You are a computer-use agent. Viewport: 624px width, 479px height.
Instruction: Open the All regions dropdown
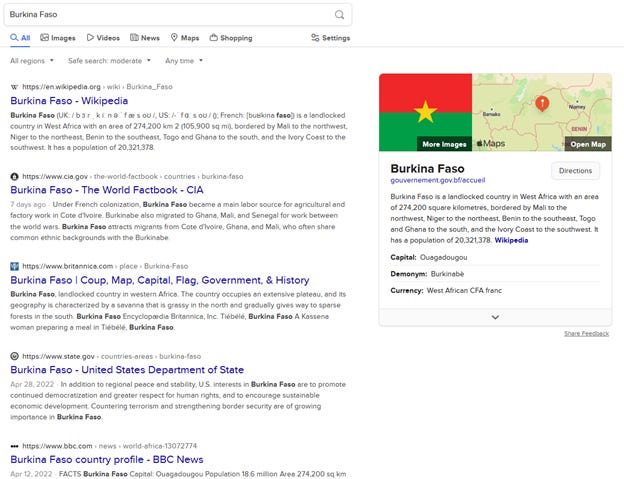[32, 61]
